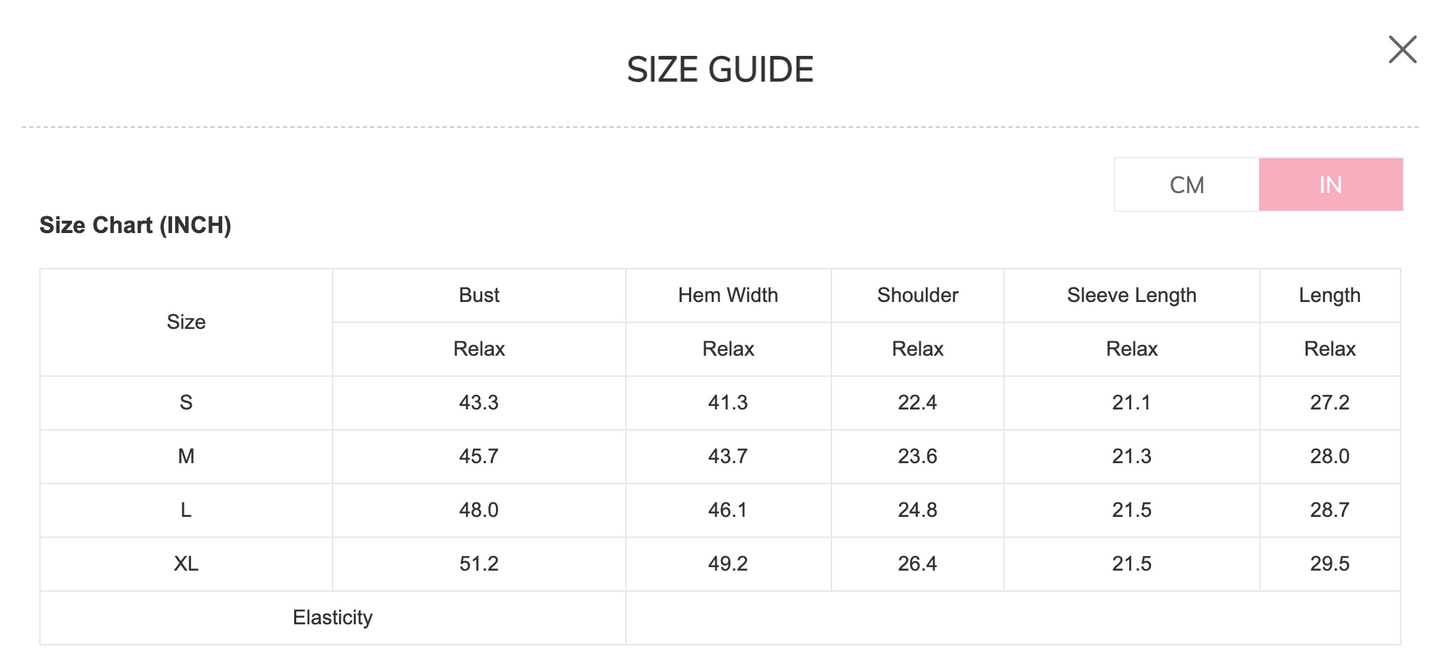Click the Hem Width column header
Screen dimensions: 1445x665
click(728, 295)
